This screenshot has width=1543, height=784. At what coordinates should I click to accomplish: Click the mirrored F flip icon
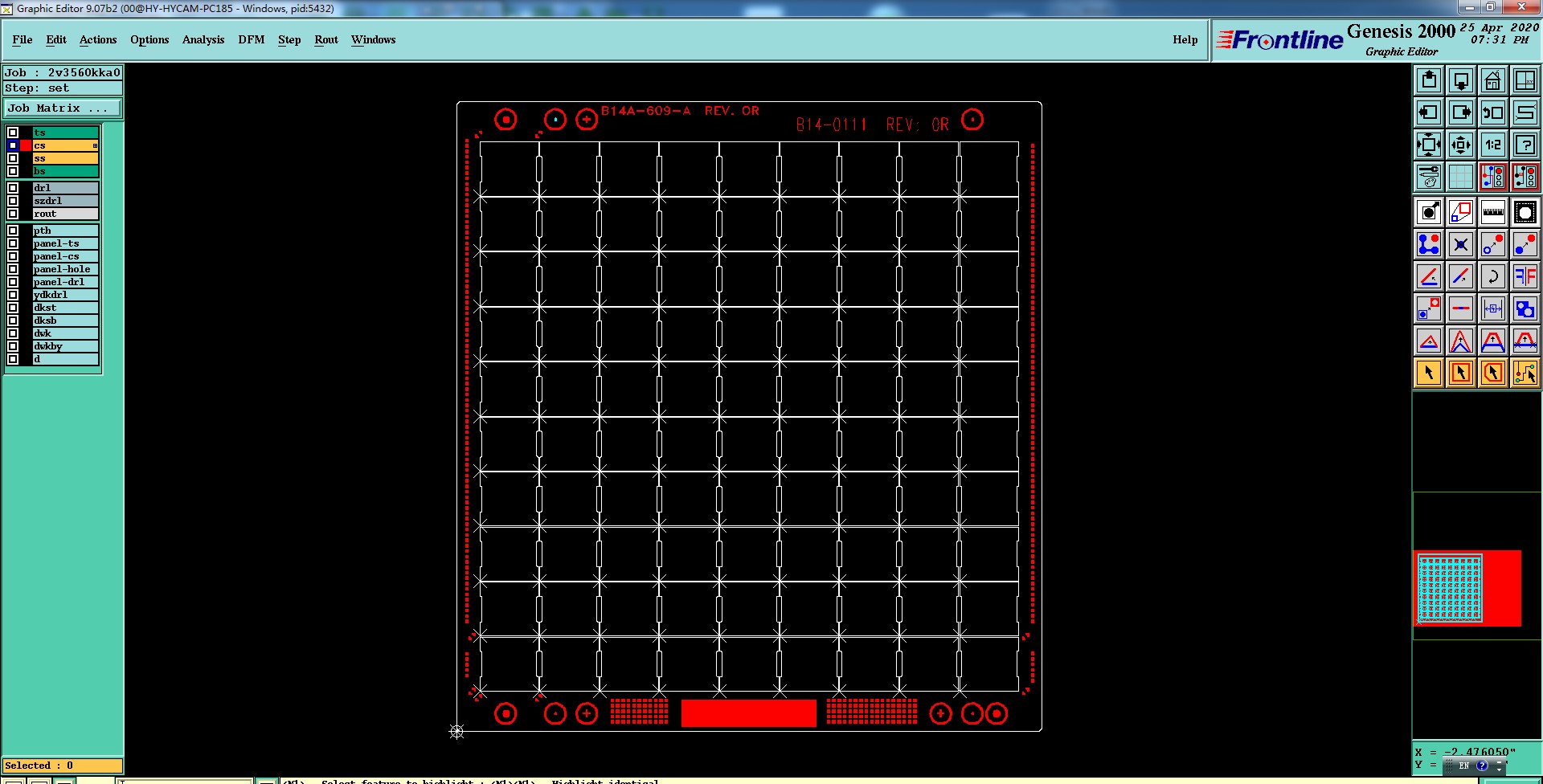[1525, 277]
